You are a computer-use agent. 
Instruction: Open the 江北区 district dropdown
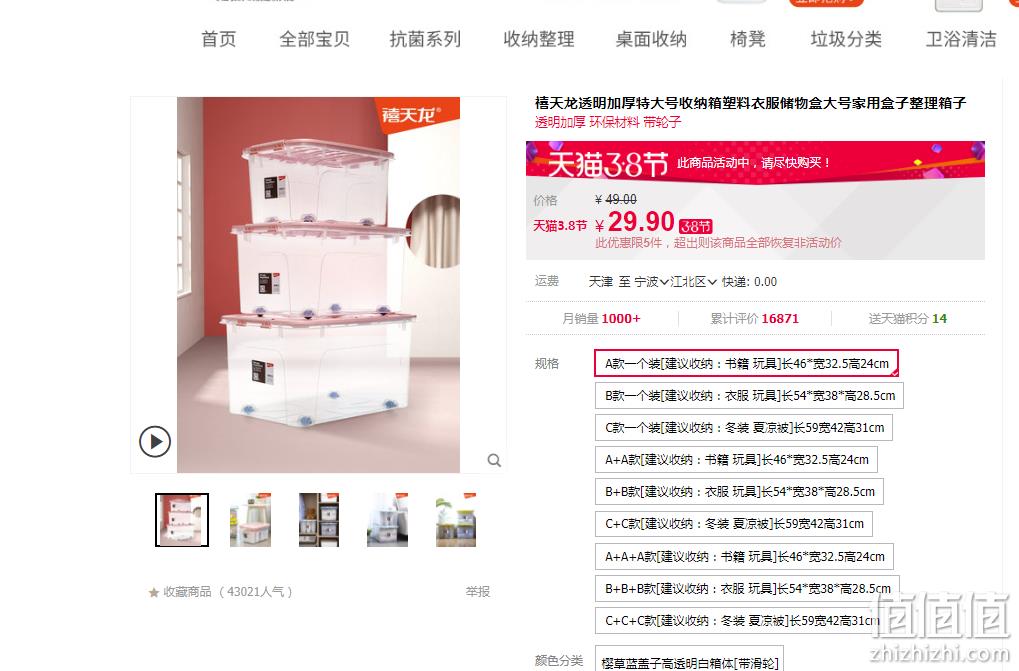click(693, 282)
